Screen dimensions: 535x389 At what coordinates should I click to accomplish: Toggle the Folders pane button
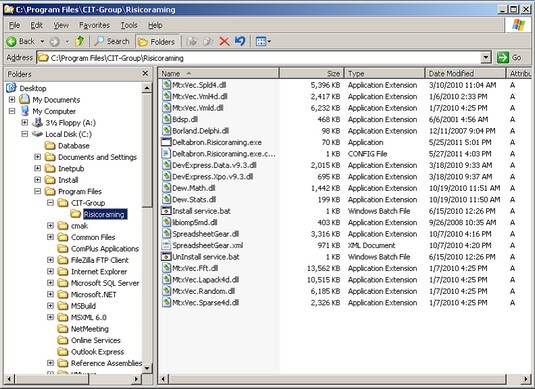coord(157,42)
